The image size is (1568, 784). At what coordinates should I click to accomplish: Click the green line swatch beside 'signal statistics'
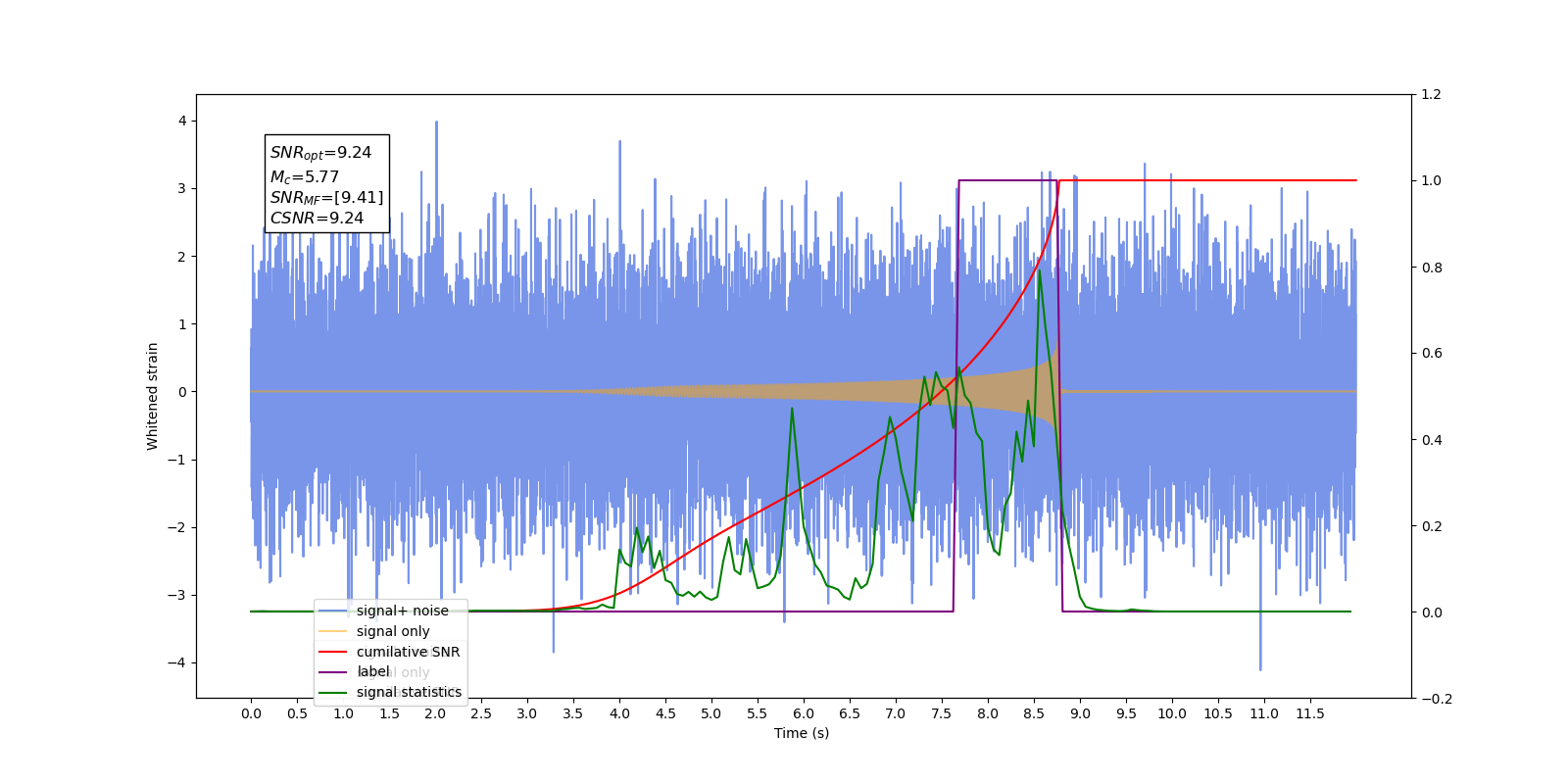(x=333, y=693)
